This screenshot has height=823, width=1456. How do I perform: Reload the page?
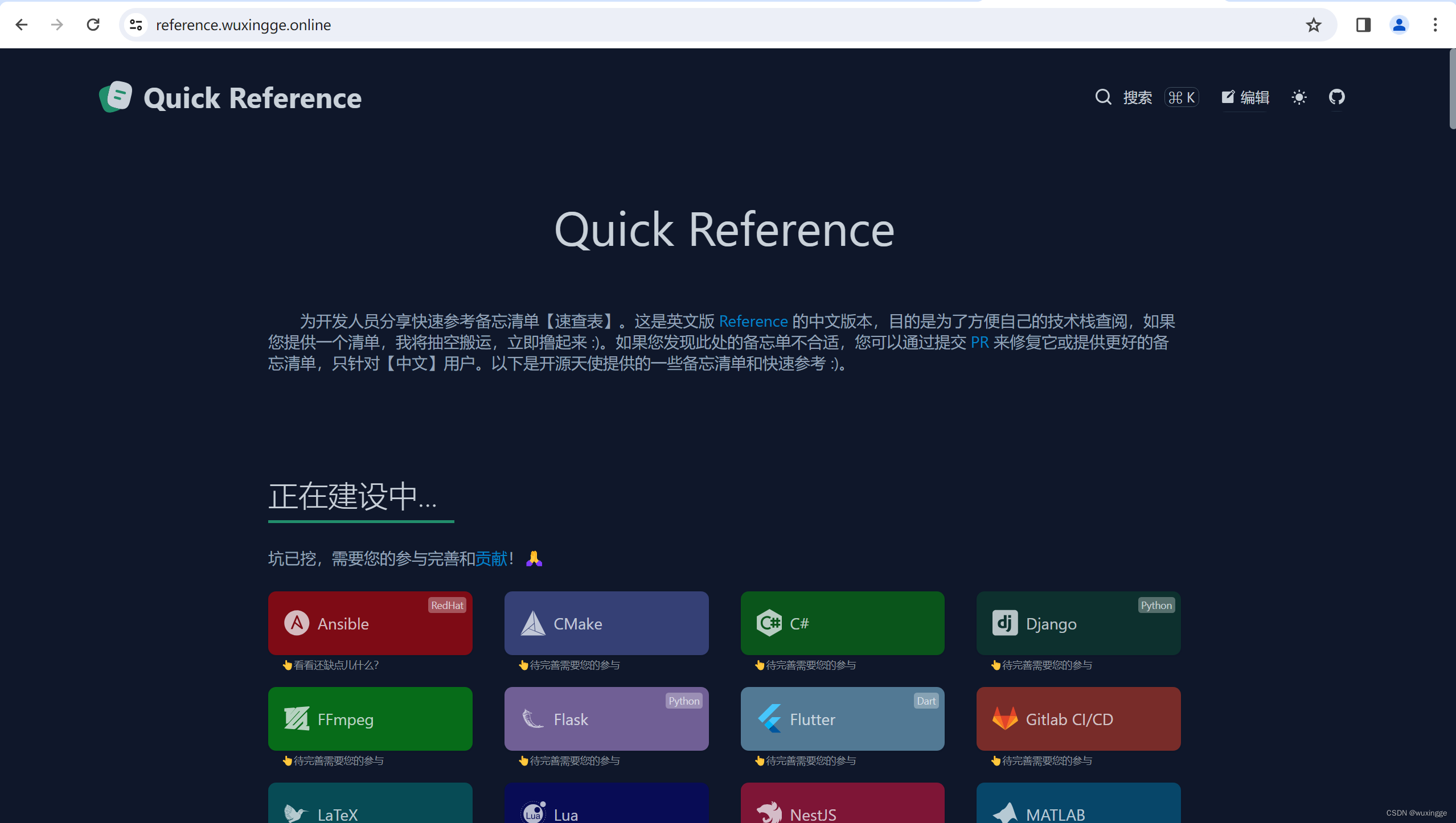(93, 24)
